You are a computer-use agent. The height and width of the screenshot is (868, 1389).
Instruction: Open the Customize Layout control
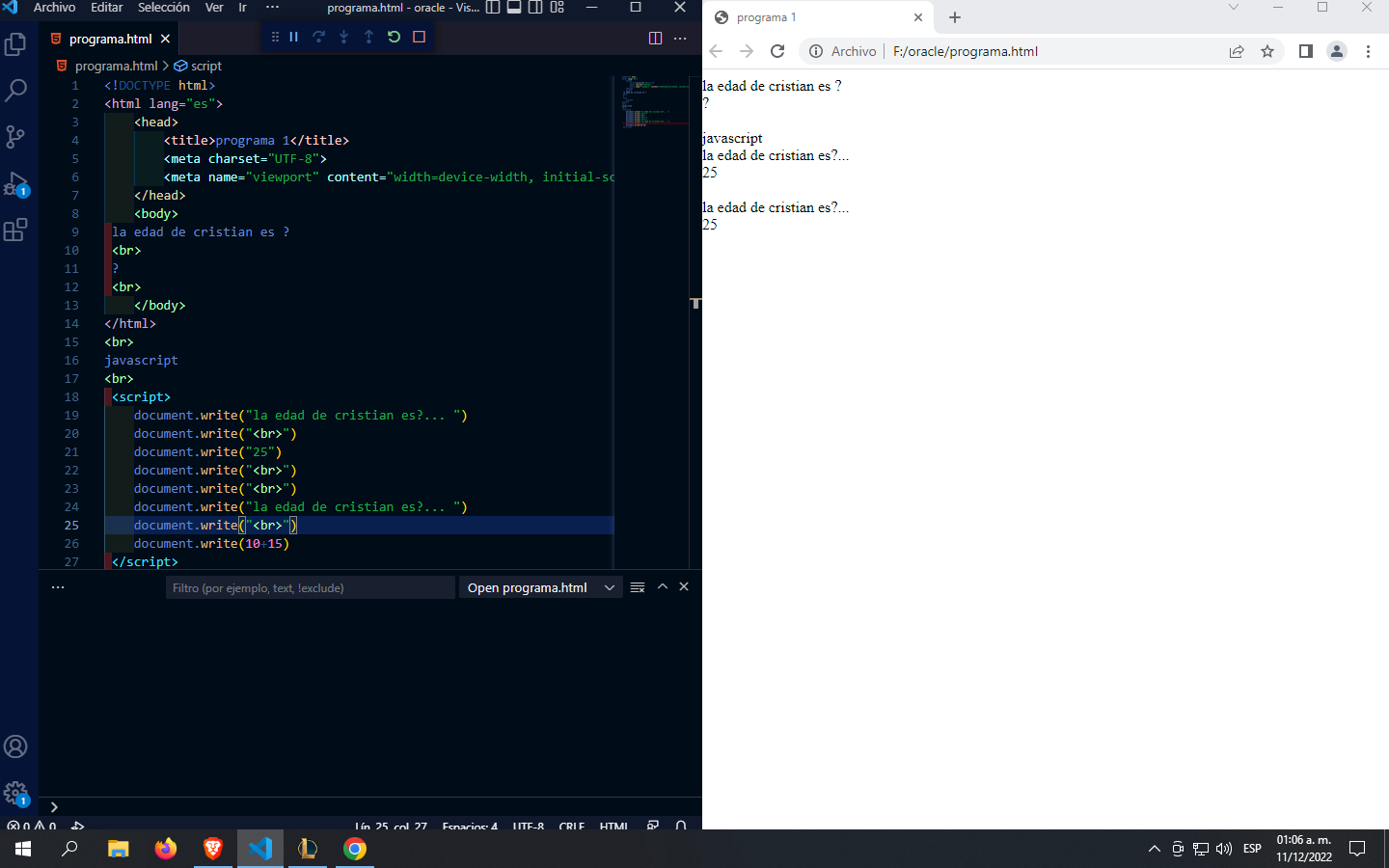(x=558, y=8)
